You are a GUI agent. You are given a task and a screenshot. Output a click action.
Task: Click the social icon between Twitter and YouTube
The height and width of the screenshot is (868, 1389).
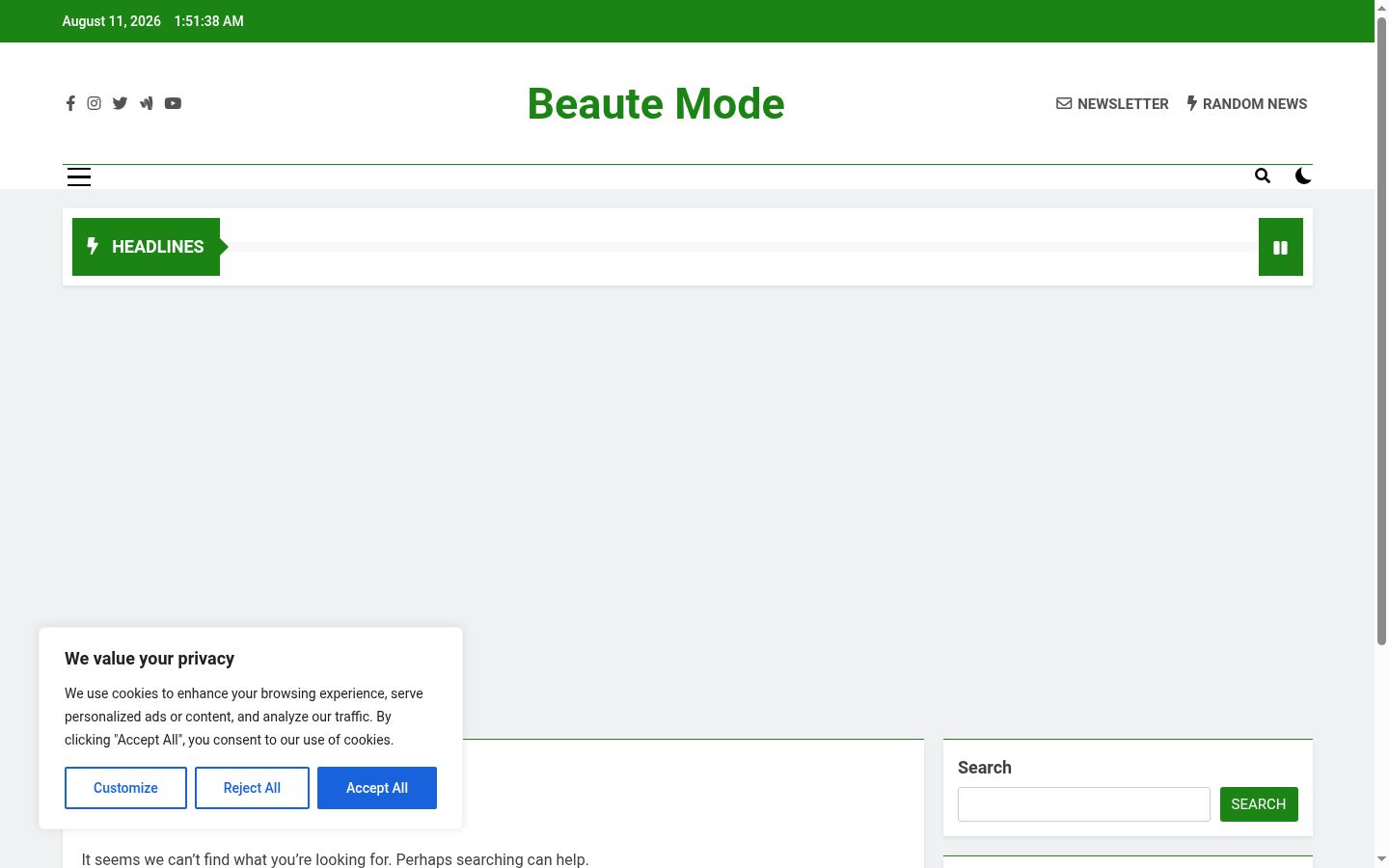pos(146,103)
